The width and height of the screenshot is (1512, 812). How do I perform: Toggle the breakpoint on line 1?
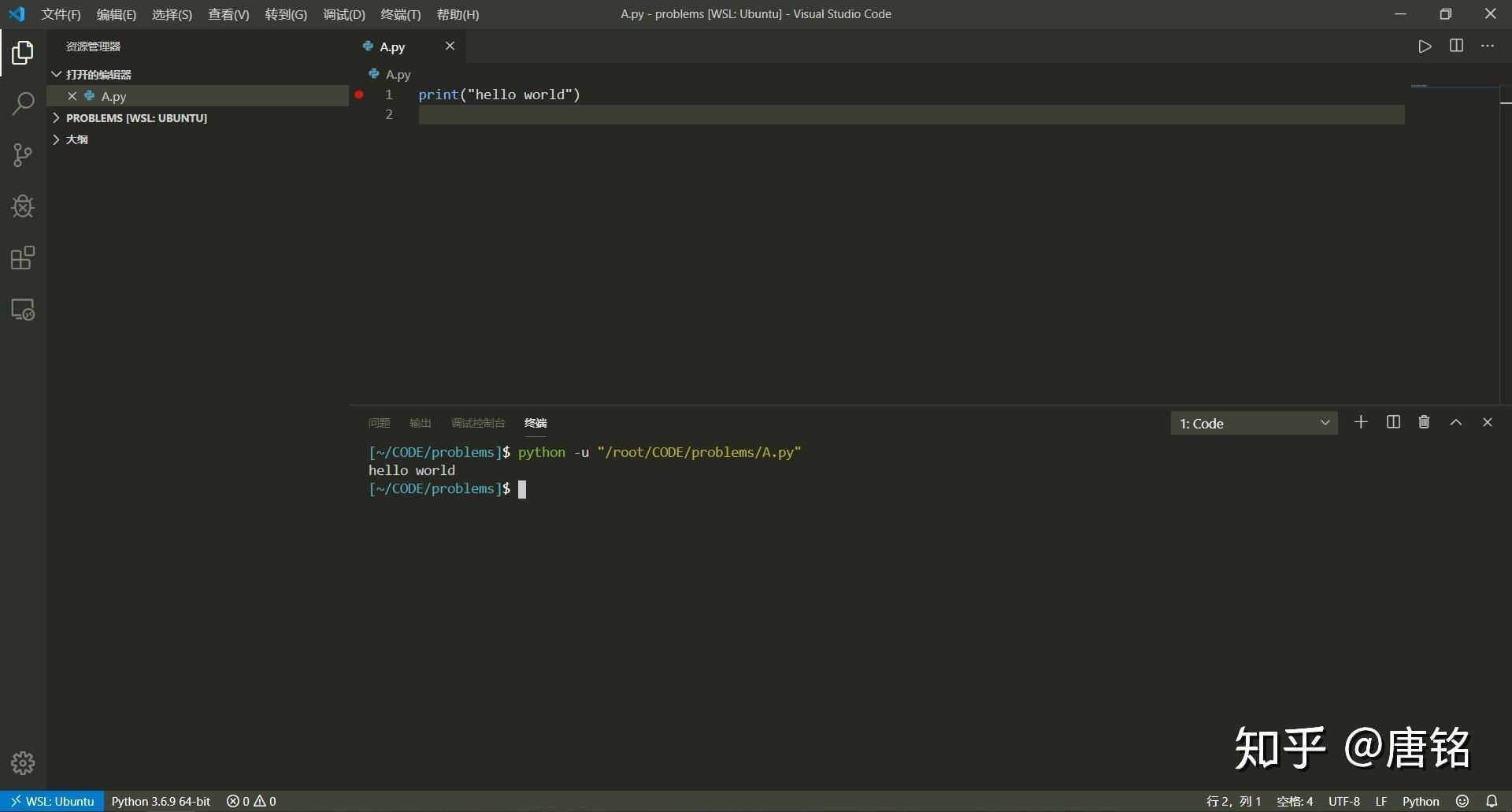359,95
